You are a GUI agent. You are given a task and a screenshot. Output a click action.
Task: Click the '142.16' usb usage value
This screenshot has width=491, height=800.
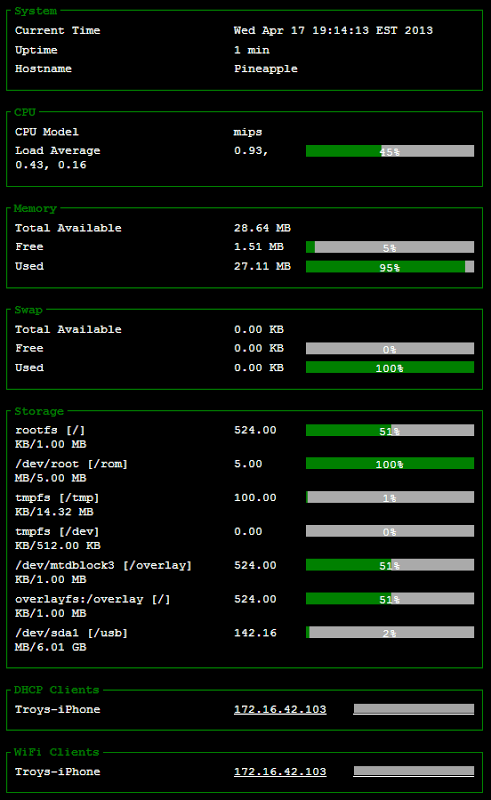tap(255, 633)
